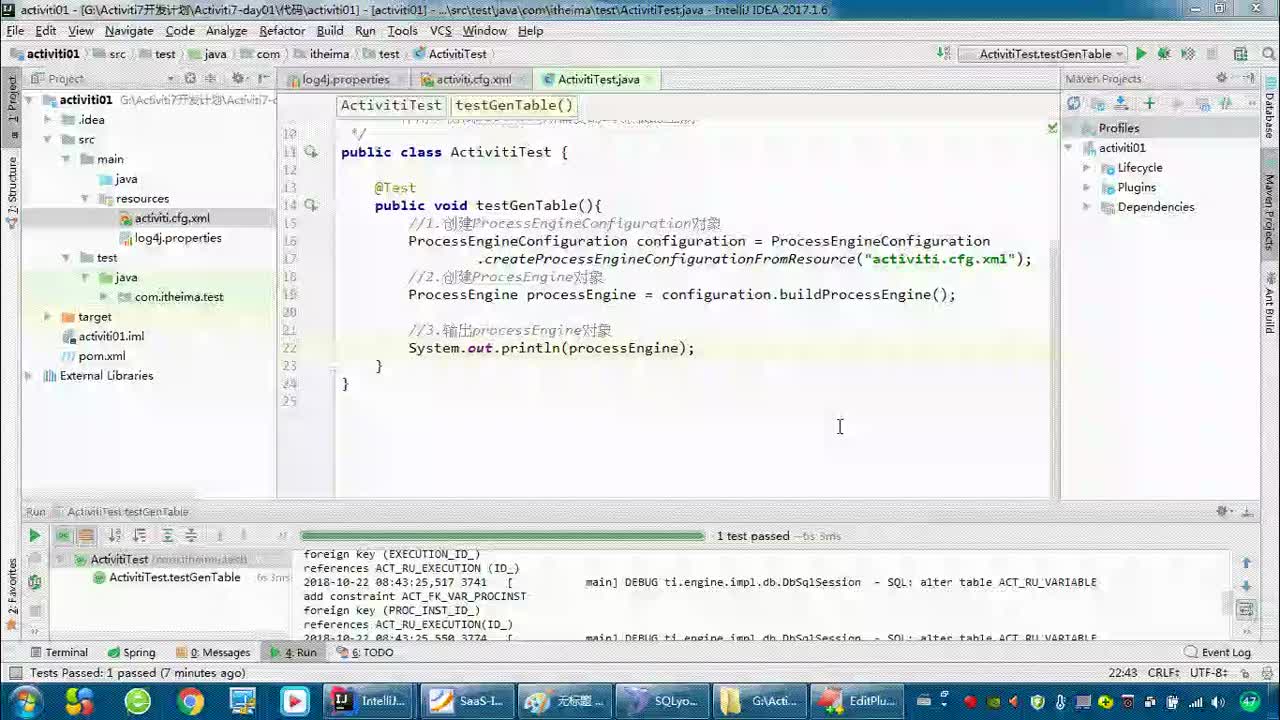Open the Search Everywhere magnifier
Image resolution: width=1280 pixels, height=720 pixels.
point(1268,54)
